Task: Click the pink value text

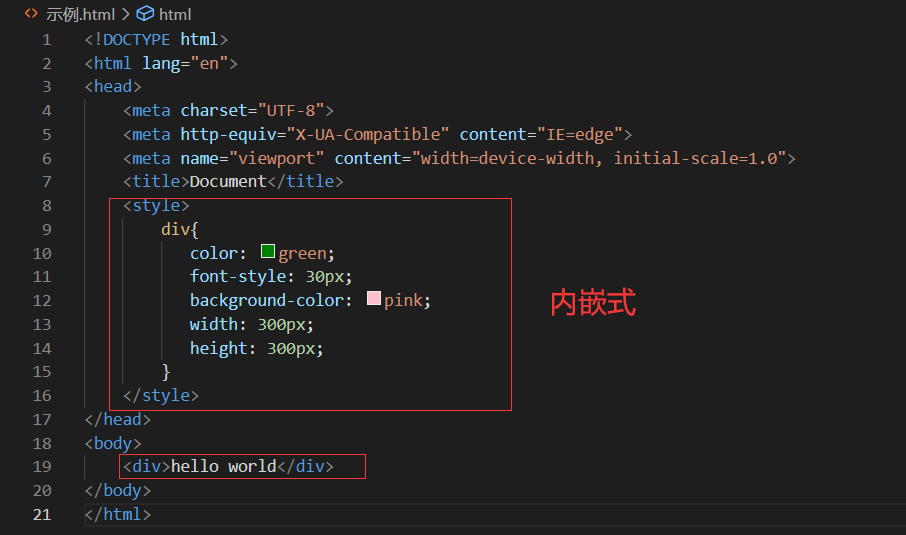Action: point(403,300)
